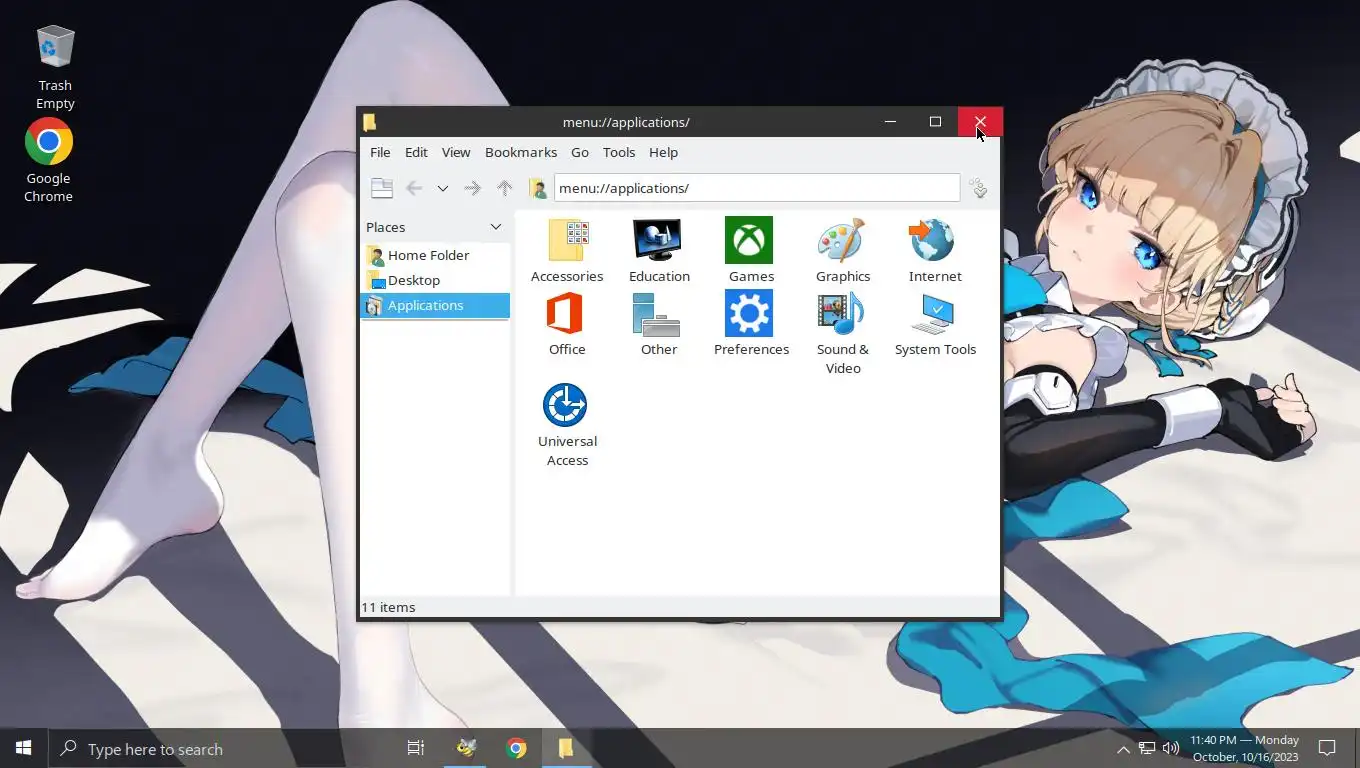
Task: Close the file manager window
Action: pos(980,122)
